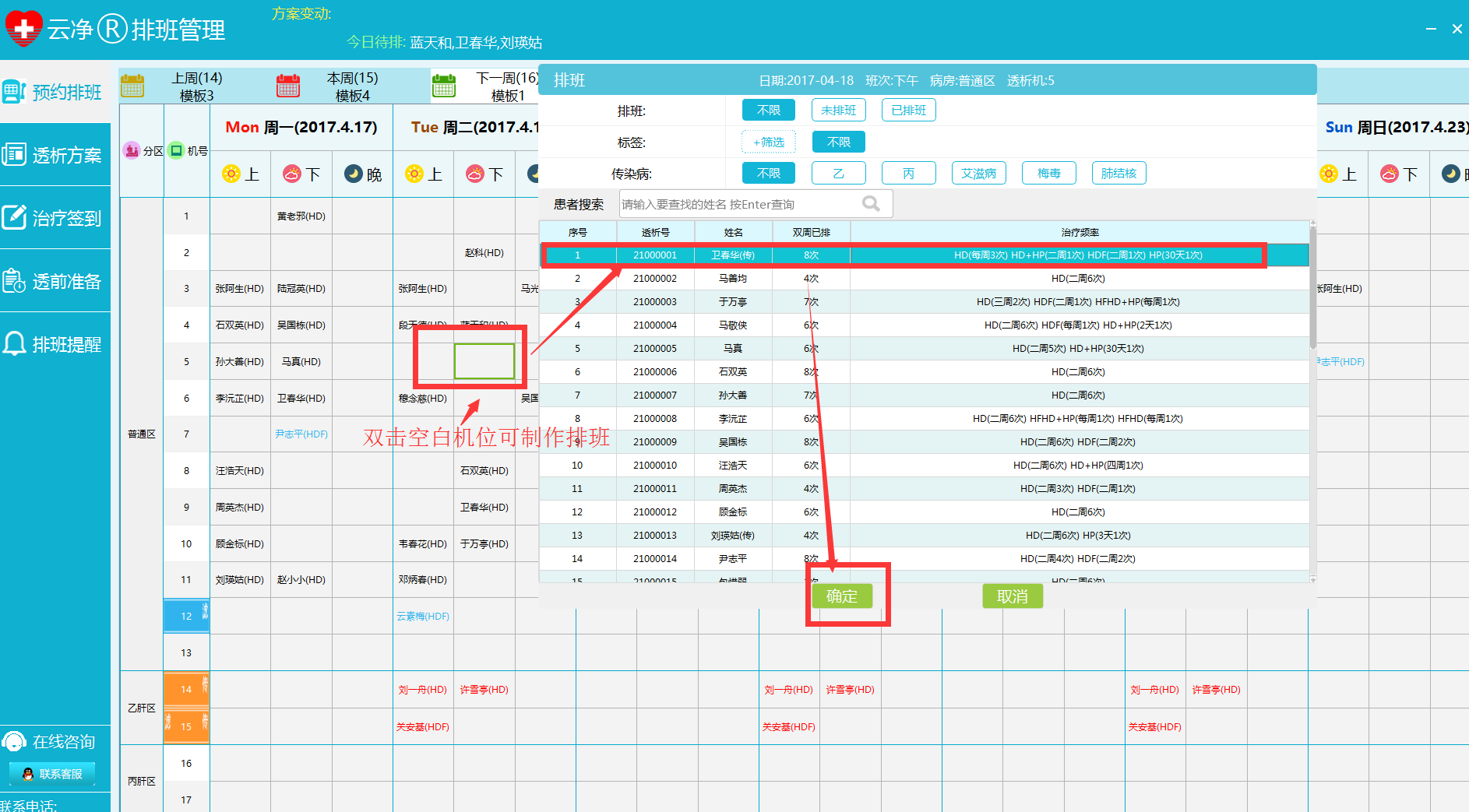Sort the list by 治疗频率 column header
The height and width of the screenshot is (812, 1469).
pyautogui.click(x=1080, y=232)
